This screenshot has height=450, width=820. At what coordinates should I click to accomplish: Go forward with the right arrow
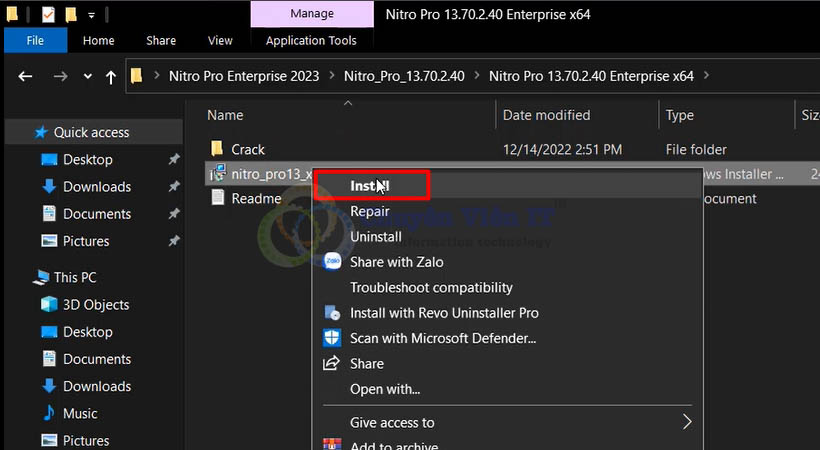point(61,76)
